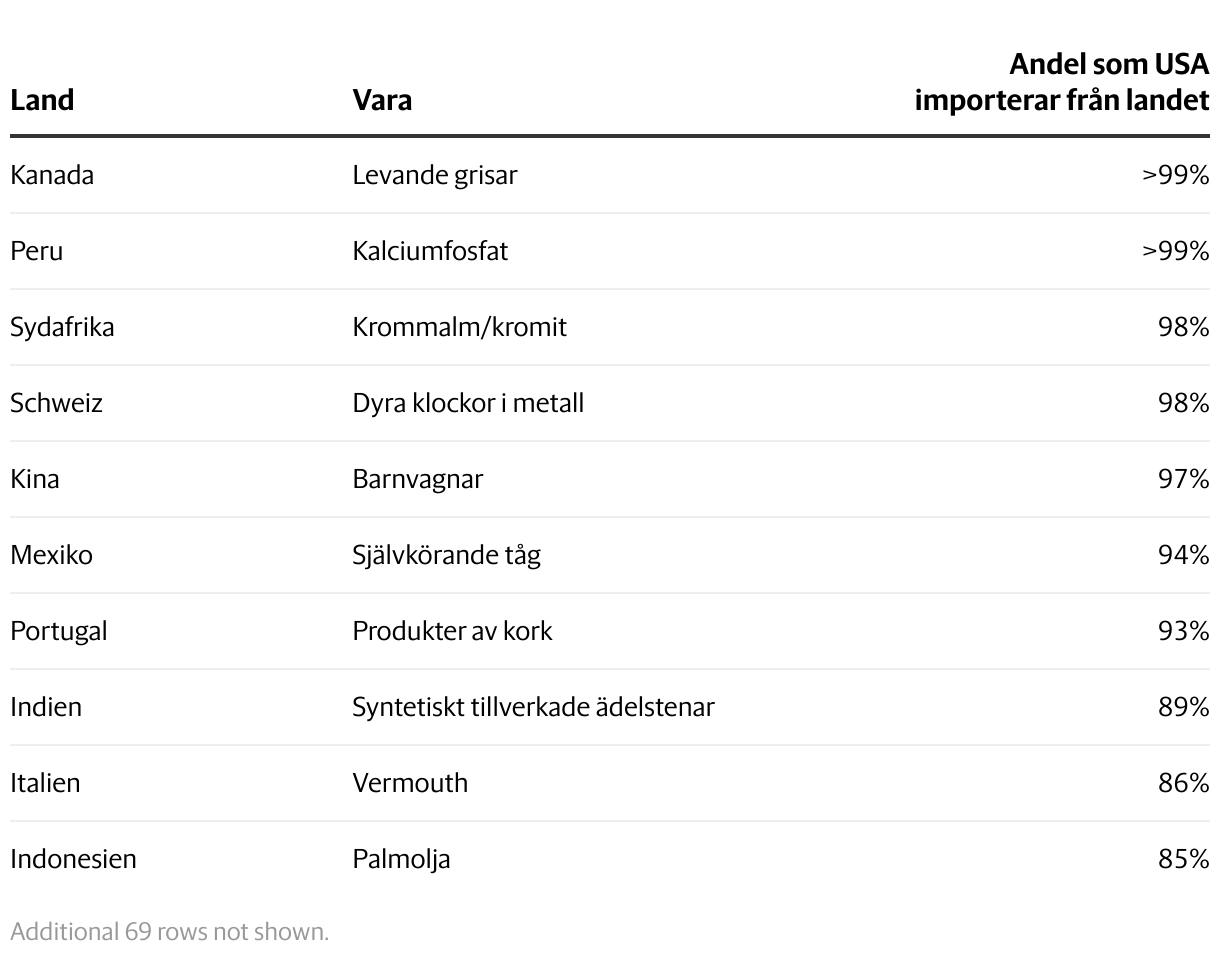Select the Sydafrika row cell

(62, 327)
